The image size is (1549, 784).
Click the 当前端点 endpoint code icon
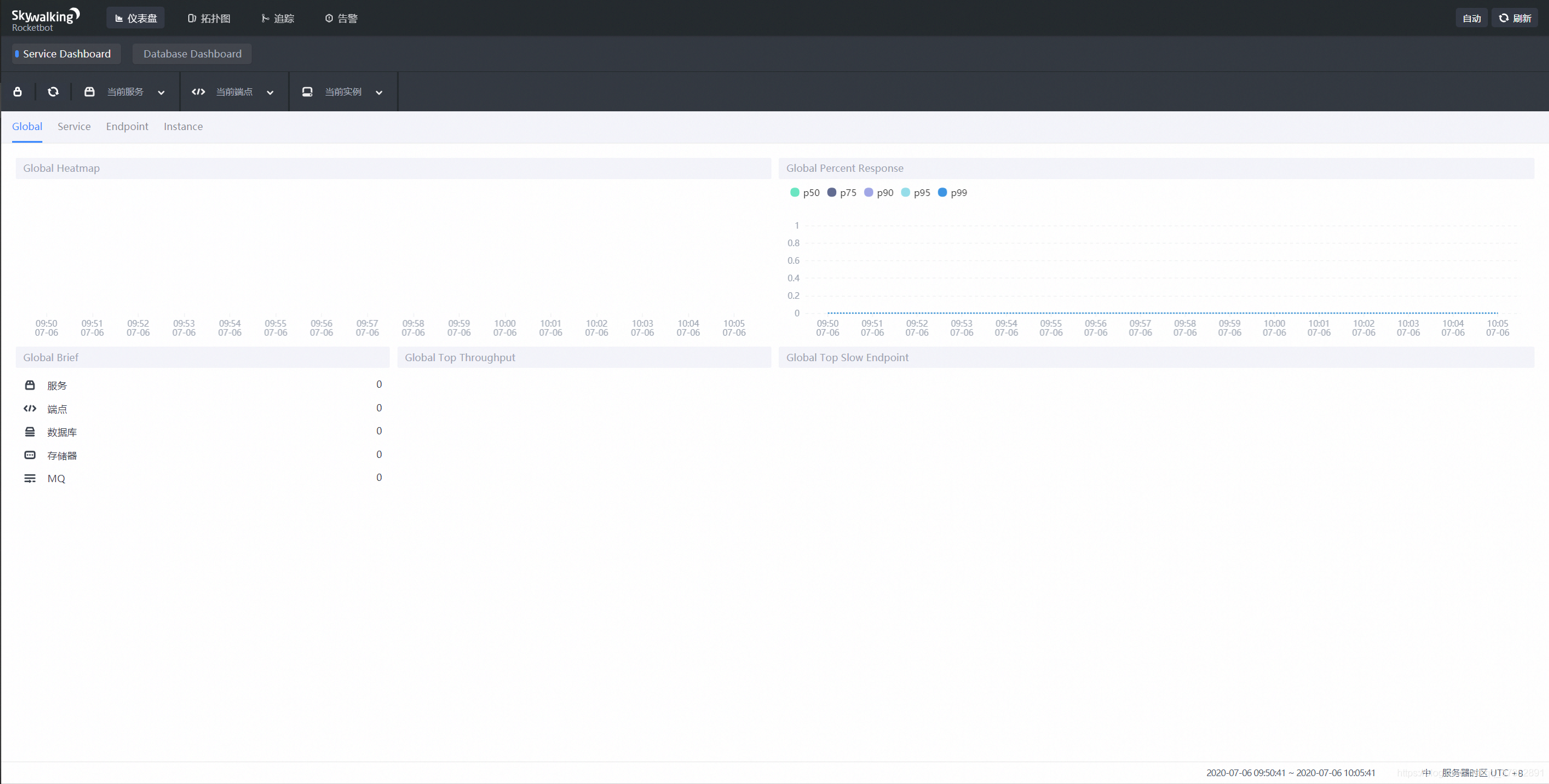198,91
